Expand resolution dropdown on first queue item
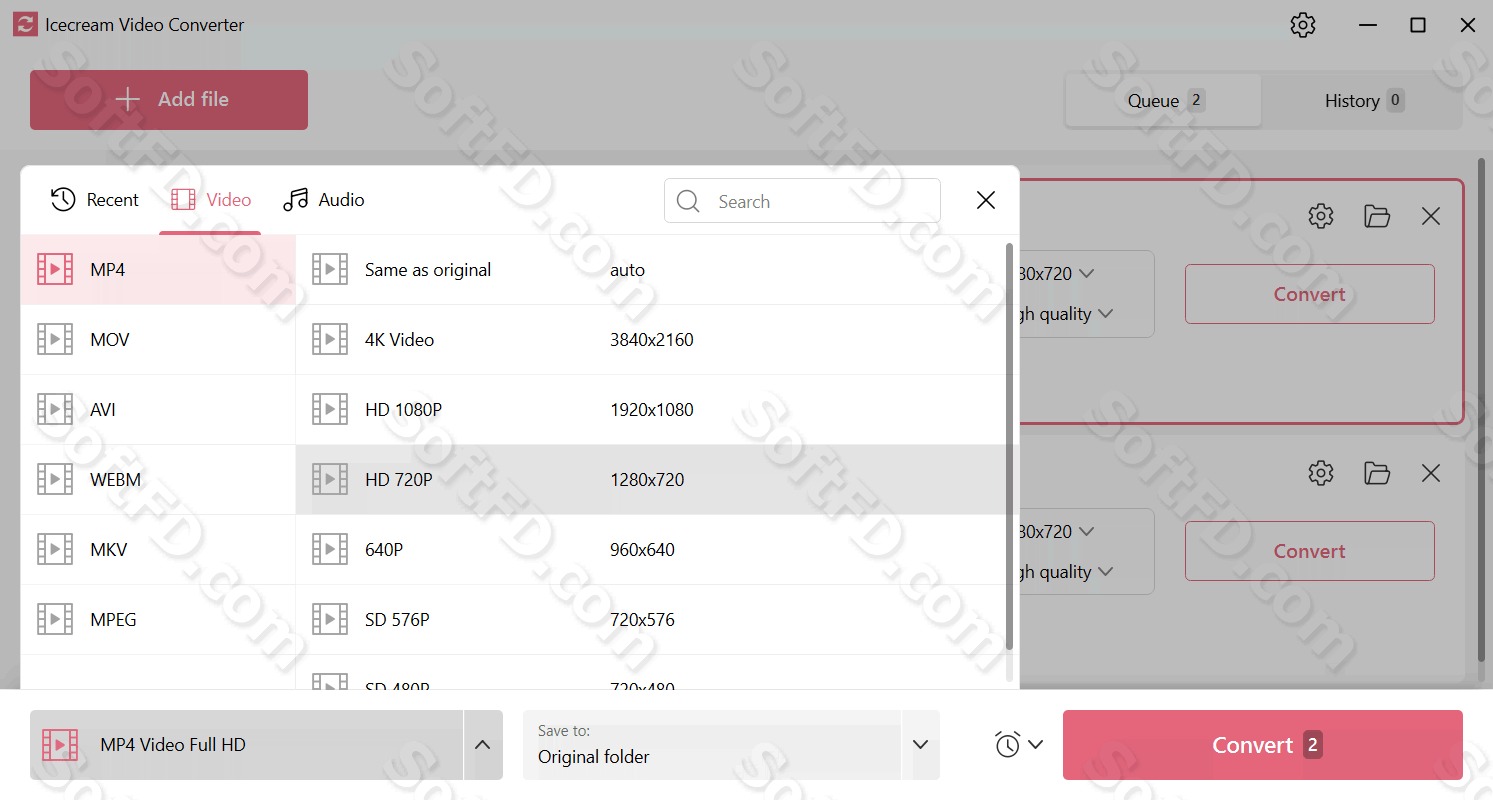This screenshot has width=1493, height=800. click(1086, 273)
